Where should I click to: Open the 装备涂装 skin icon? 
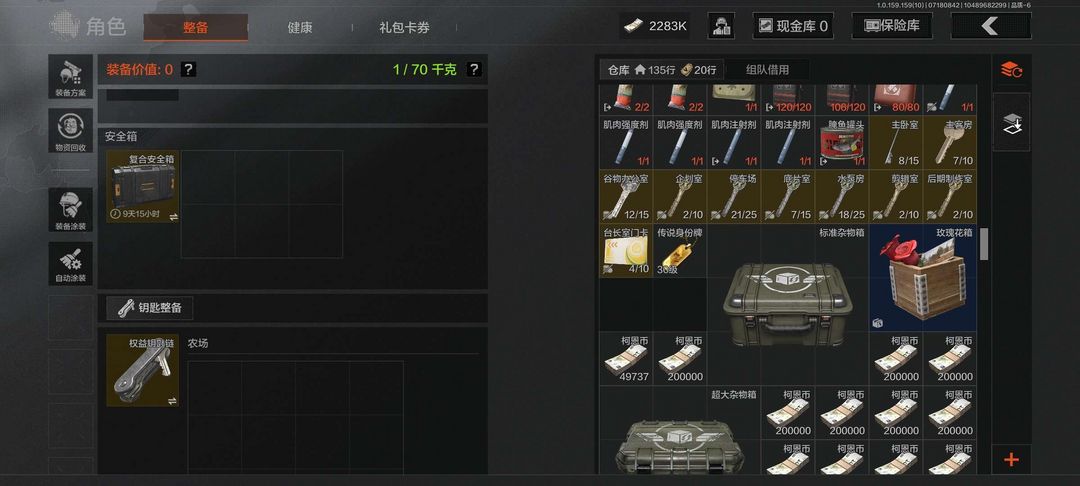[x=70, y=210]
